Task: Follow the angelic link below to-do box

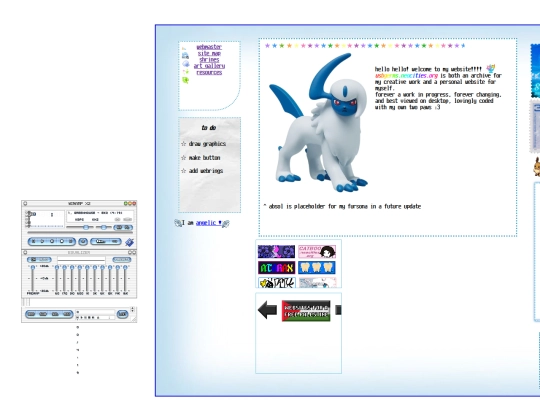Action: pos(208,223)
